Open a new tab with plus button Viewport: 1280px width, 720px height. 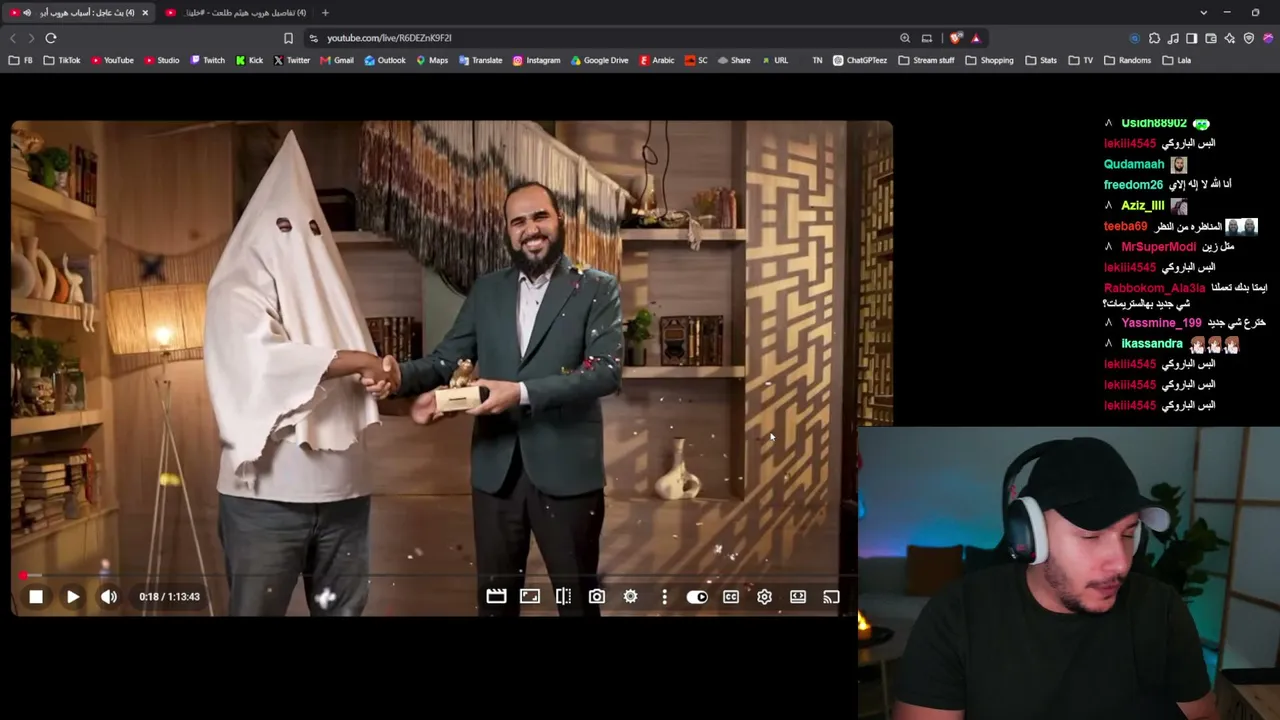point(325,13)
